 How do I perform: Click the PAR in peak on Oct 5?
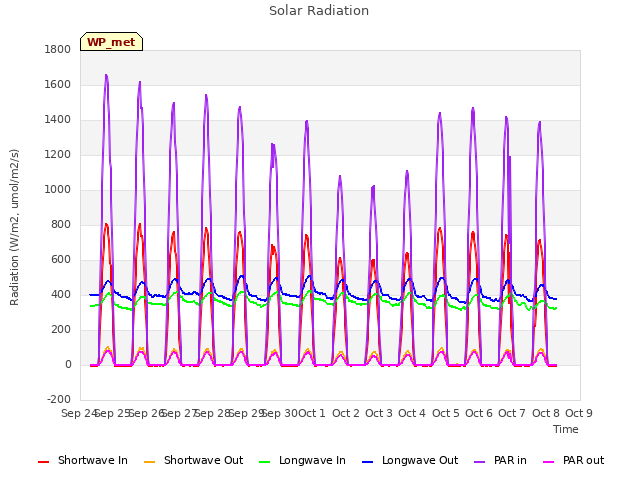point(440,113)
